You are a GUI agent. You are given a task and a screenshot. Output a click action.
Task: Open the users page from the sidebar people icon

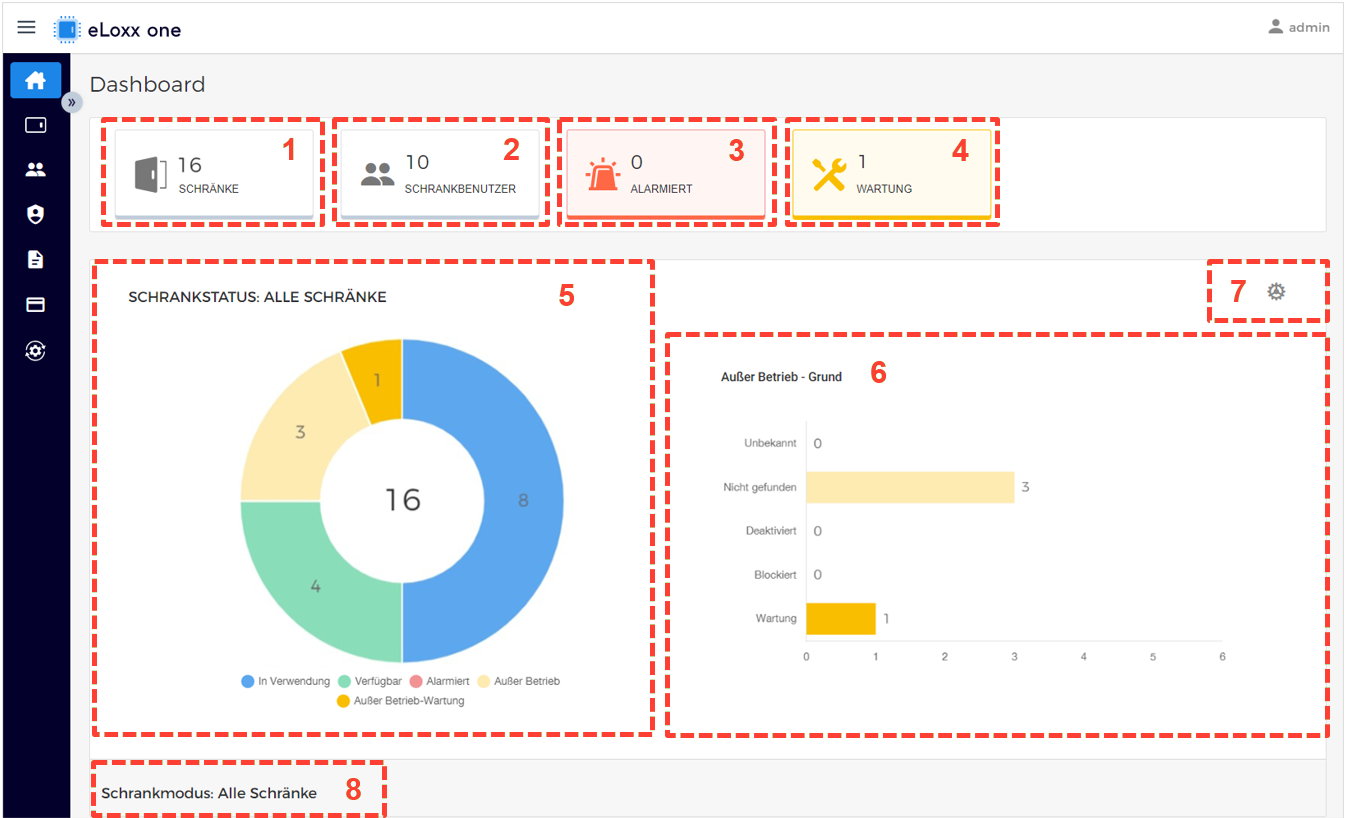pyautogui.click(x=36, y=170)
